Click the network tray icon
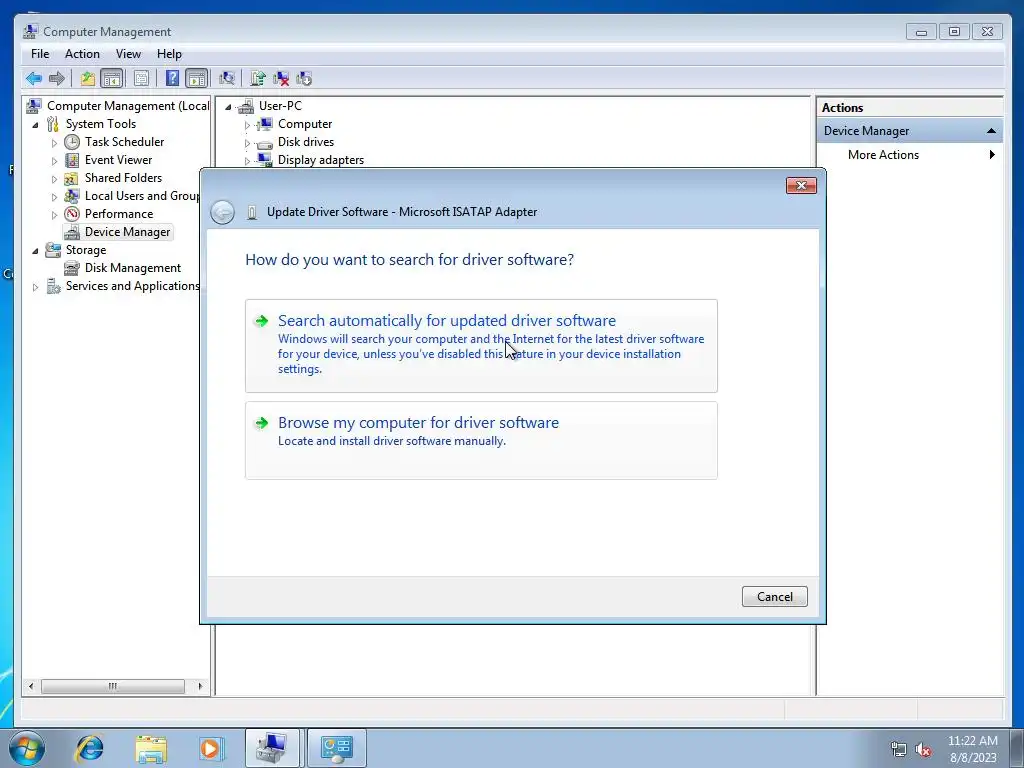This screenshot has height=768, width=1024. (x=899, y=750)
